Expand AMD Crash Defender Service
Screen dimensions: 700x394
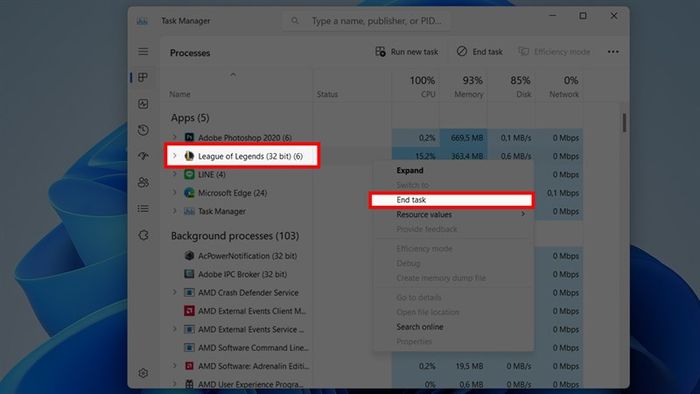coord(175,292)
